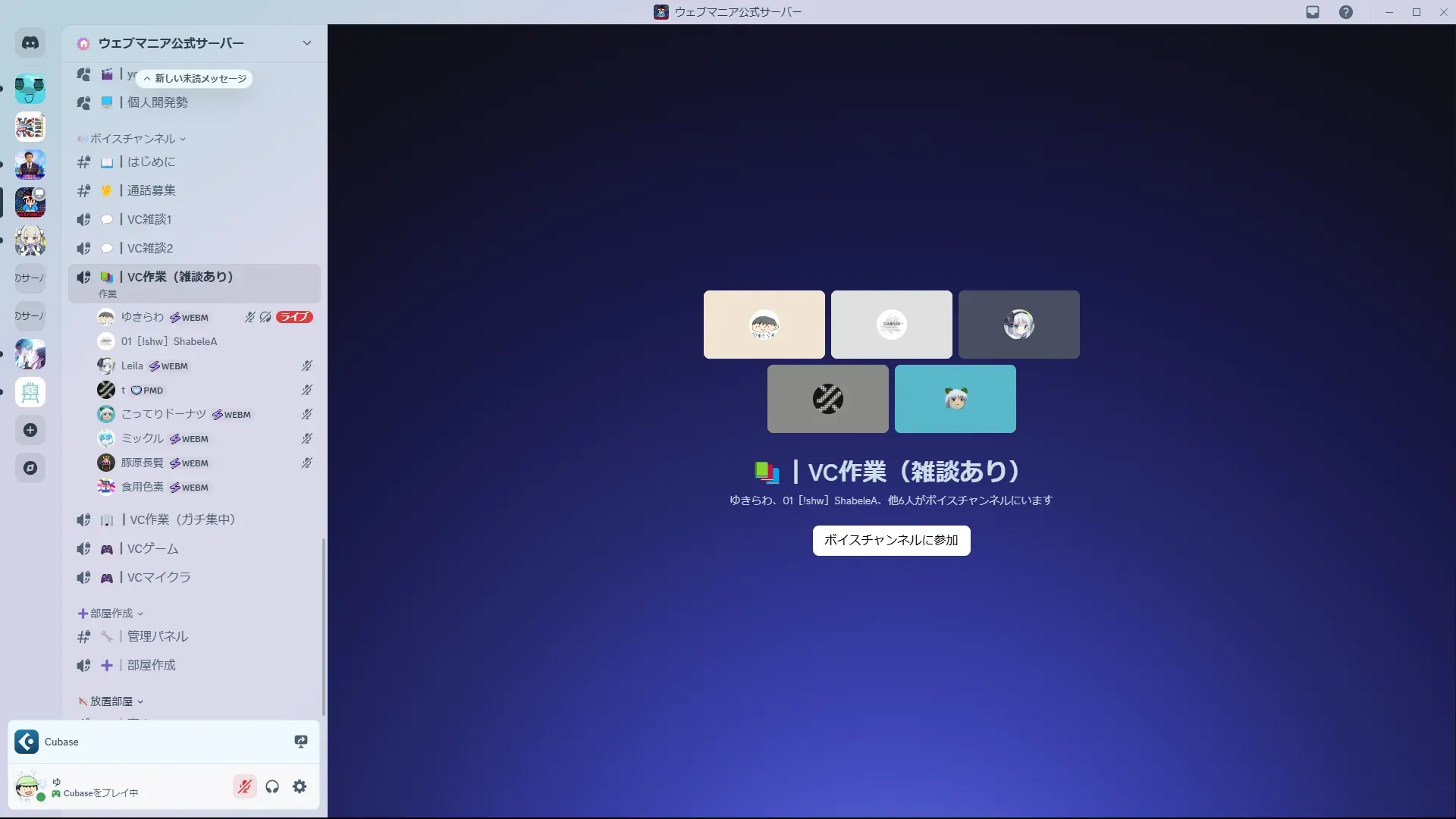This screenshot has width=1456, height=819.
Task: Toggle headphone deafen button
Action: (x=272, y=786)
